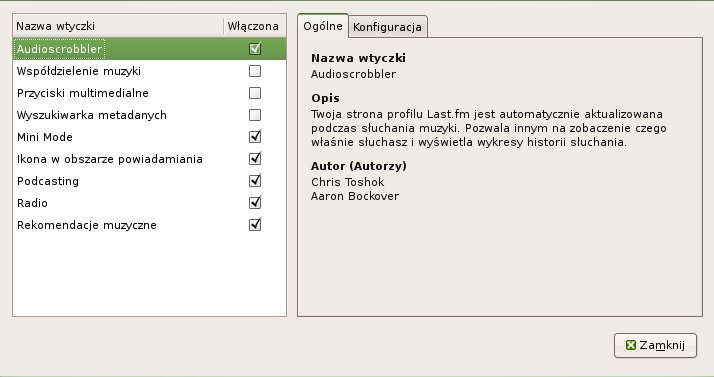714x377 pixels.
Task: Enable the Współdzielenie muzyki checkbox
Action: coord(255,71)
